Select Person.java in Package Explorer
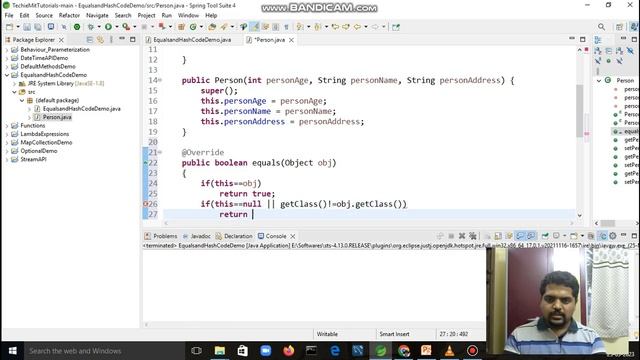640x360 pixels. (57, 117)
